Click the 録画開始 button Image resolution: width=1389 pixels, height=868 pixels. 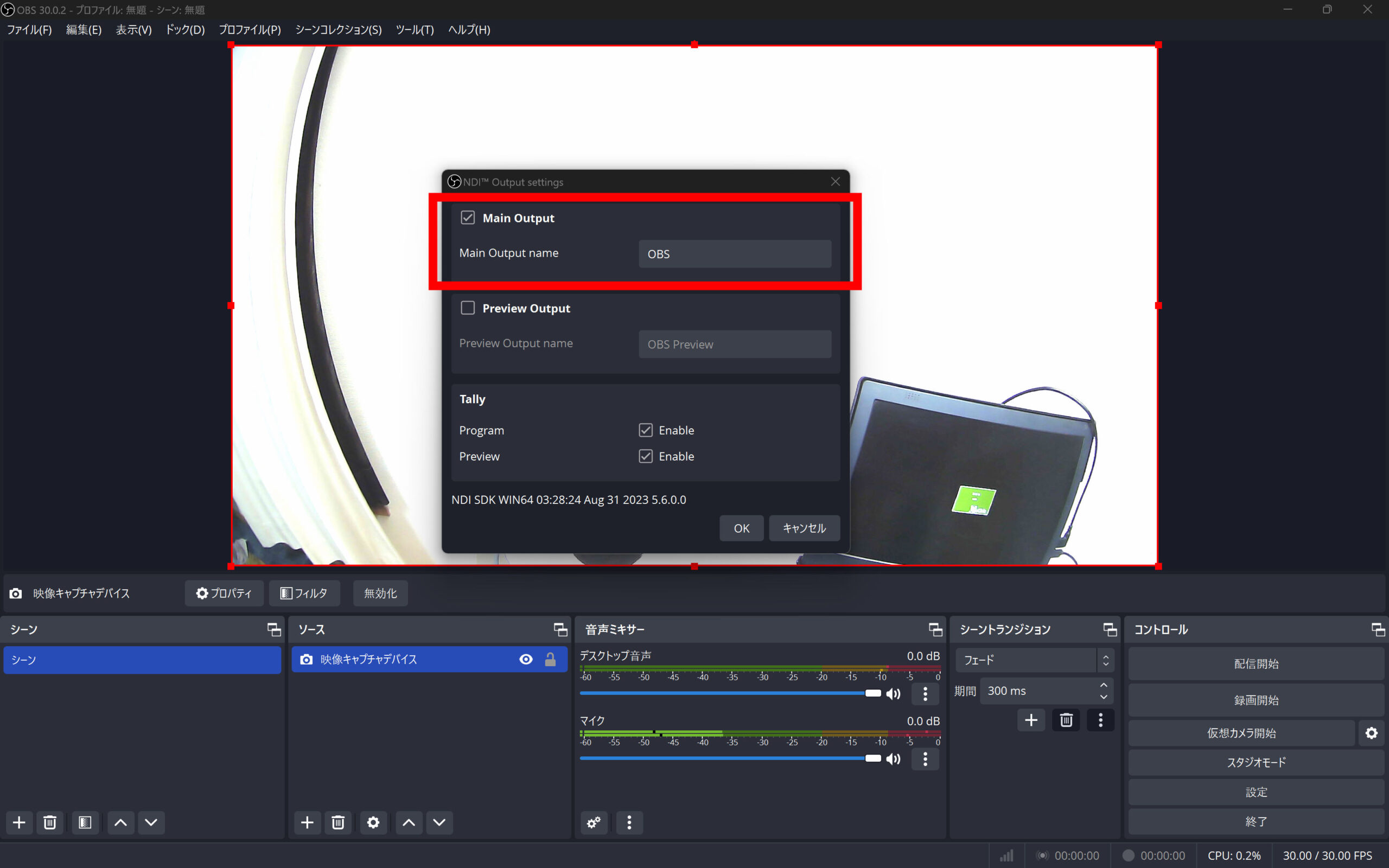click(x=1256, y=700)
